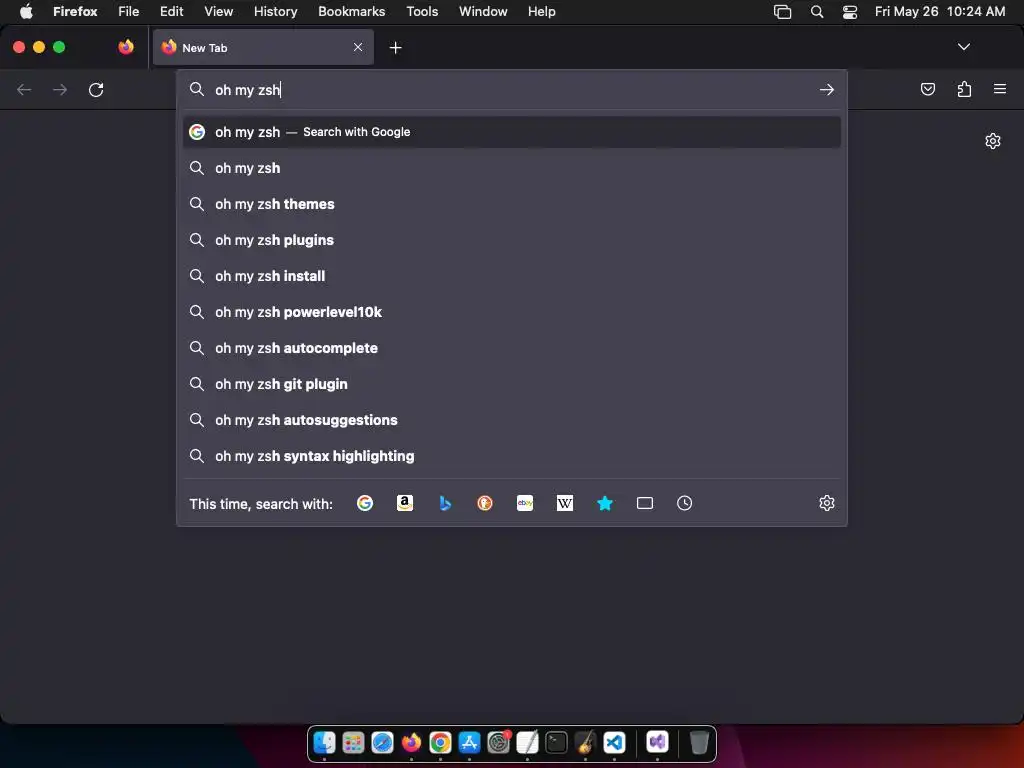Open the Apple menu

coord(26,11)
